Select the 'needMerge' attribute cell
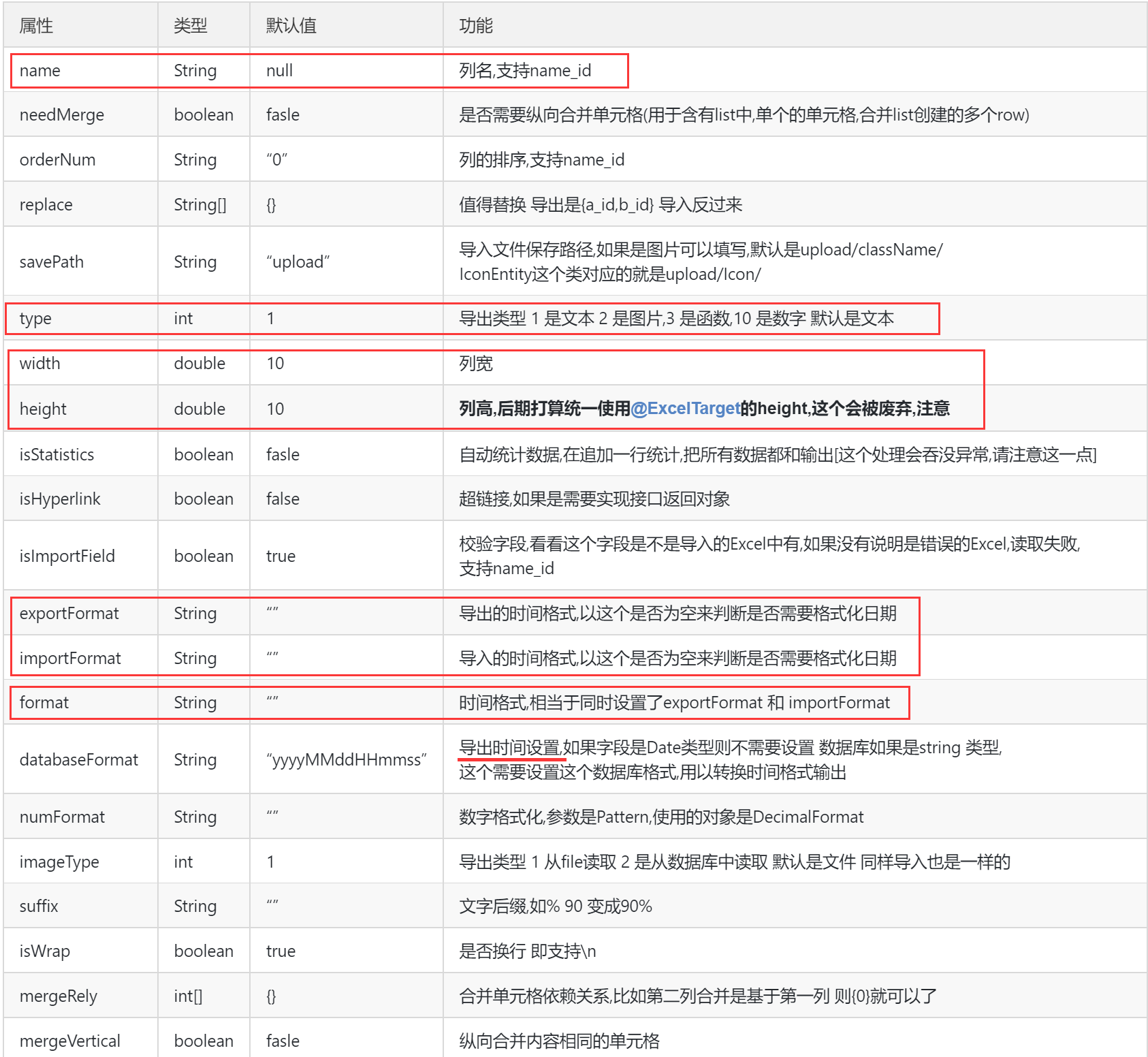The height and width of the screenshot is (1057, 1148). pos(80,114)
